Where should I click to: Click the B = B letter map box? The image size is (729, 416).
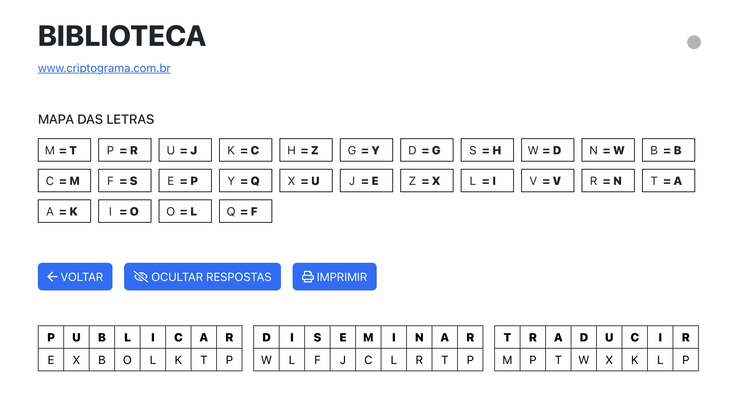668,150
